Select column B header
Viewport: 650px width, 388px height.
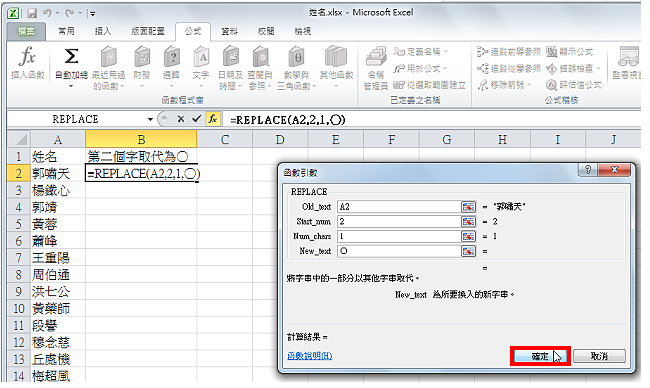pyautogui.click(x=141, y=139)
